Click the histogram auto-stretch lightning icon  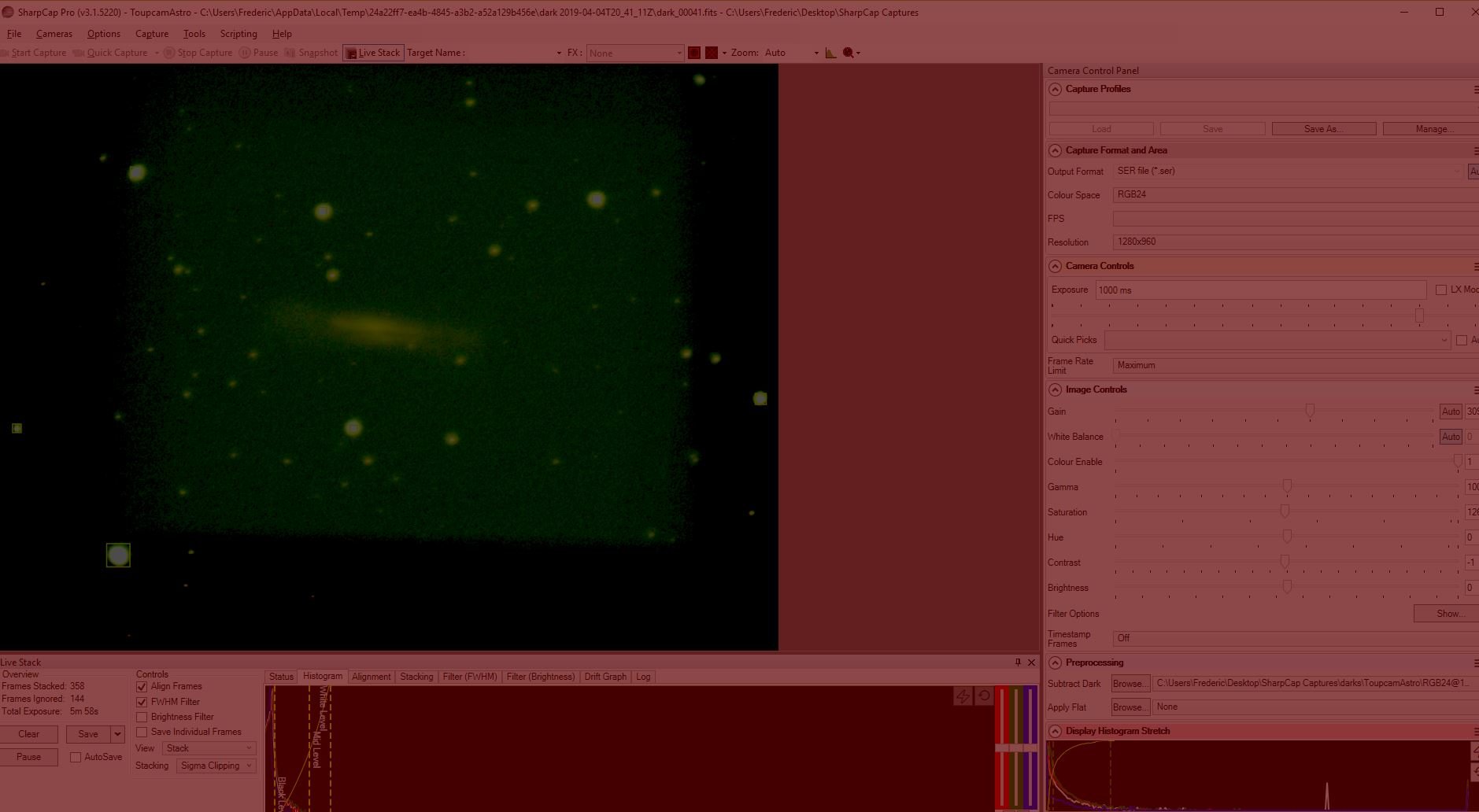(x=963, y=696)
